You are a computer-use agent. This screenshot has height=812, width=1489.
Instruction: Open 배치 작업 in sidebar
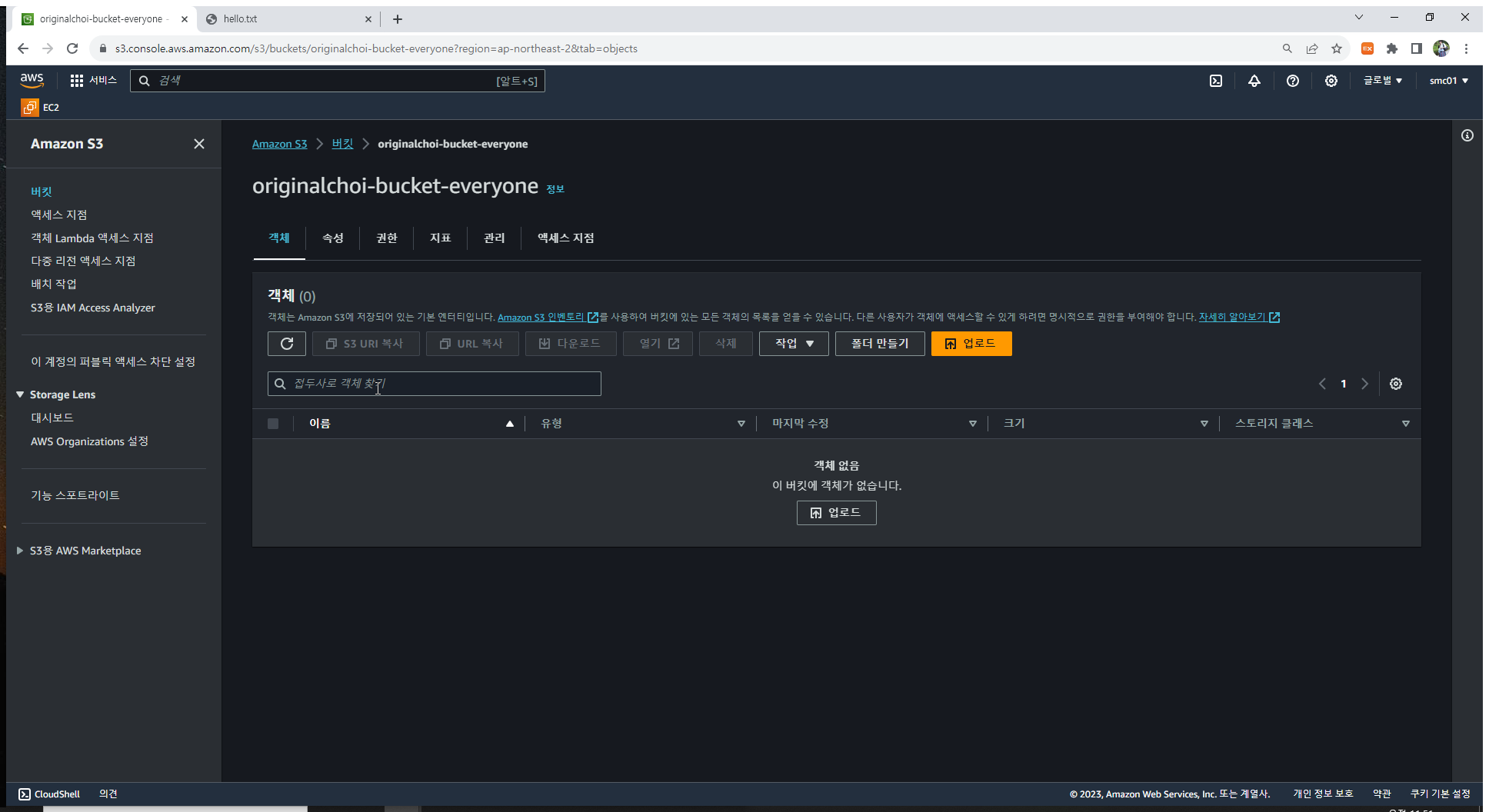pos(54,284)
